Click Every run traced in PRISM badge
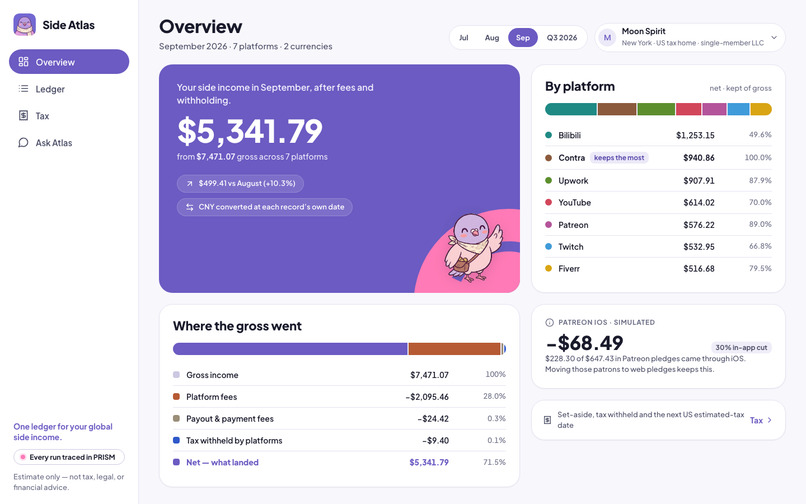The width and height of the screenshot is (806, 504). tap(69, 457)
